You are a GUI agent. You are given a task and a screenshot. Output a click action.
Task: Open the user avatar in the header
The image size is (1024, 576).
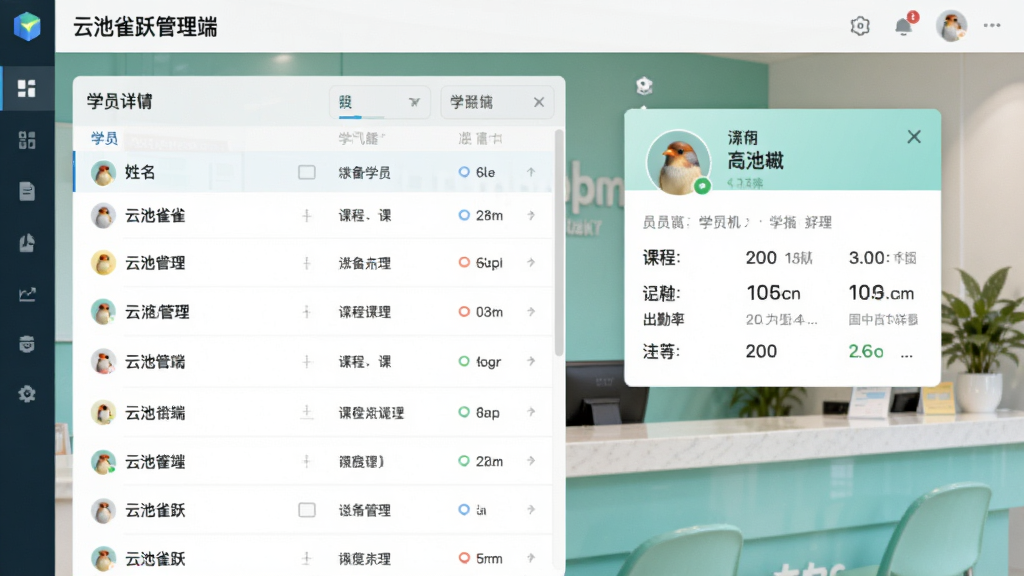pyautogui.click(x=952, y=26)
